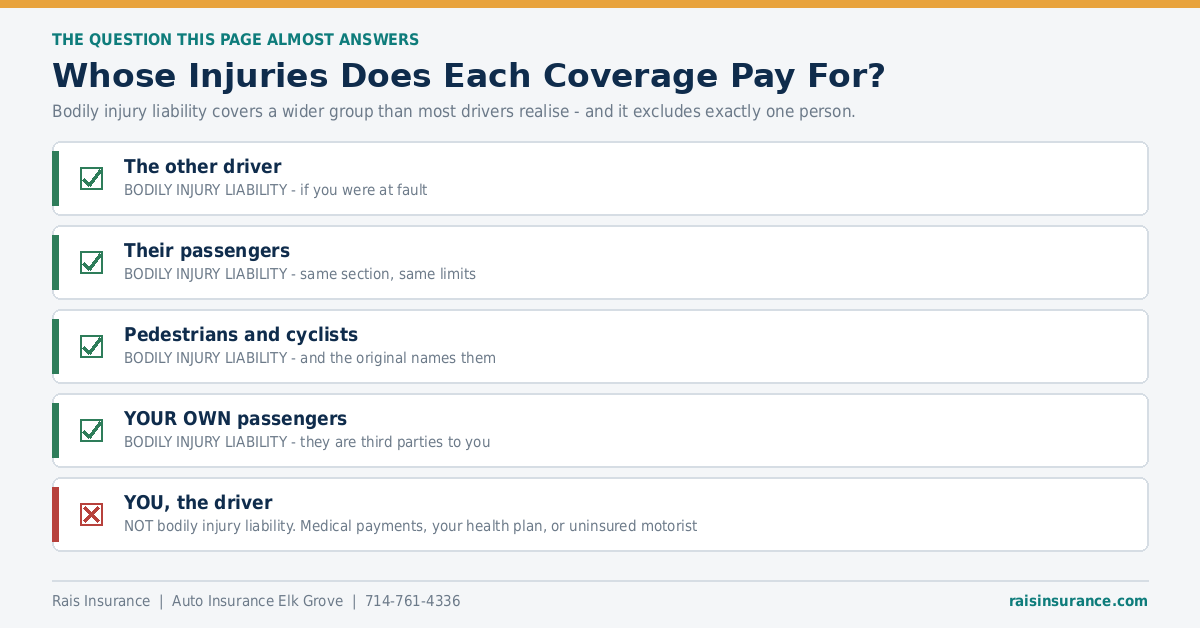
Task: Click the red accent bar on the last card
Action: pos(55,514)
